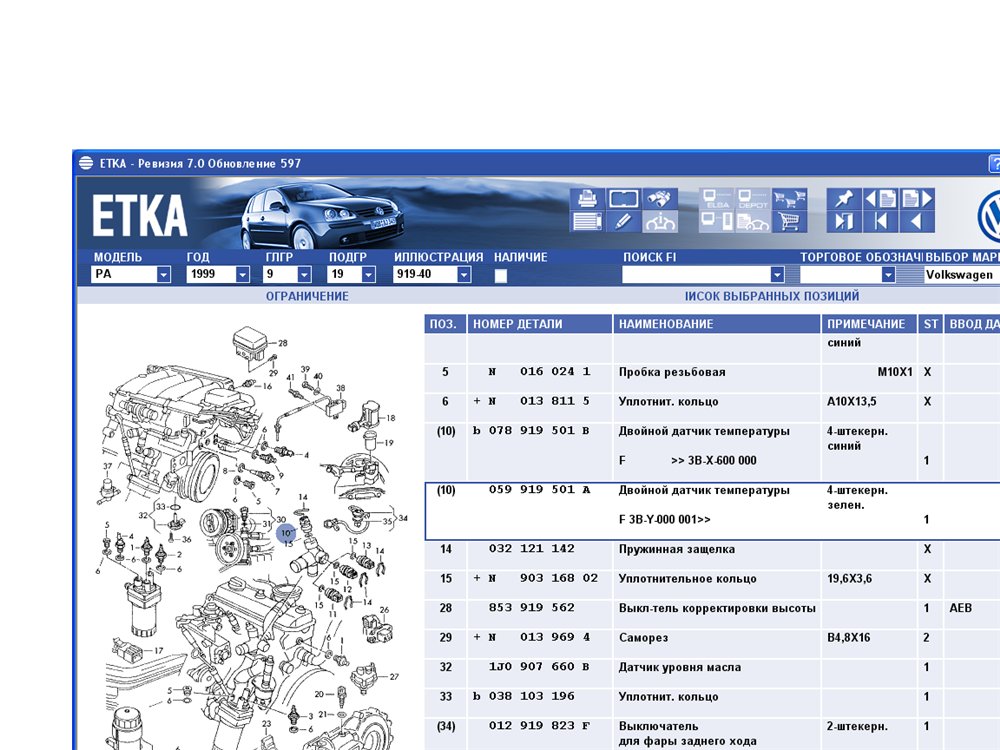The width and height of the screenshot is (1000, 750).
Task: Click the brand selection field showing Volkswagen
Action: pyautogui.click(x=962, y=274)
